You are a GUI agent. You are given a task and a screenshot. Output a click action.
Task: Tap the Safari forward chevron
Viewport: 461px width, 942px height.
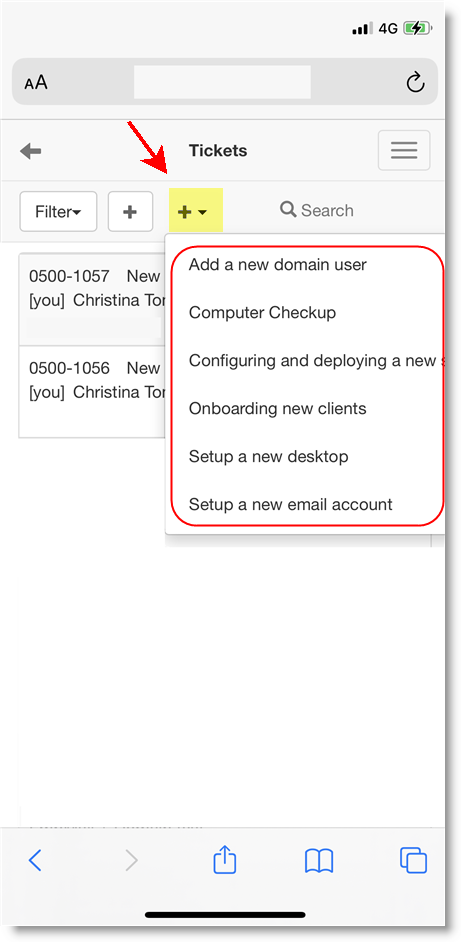pyautogui.click(x=131, y=861)
